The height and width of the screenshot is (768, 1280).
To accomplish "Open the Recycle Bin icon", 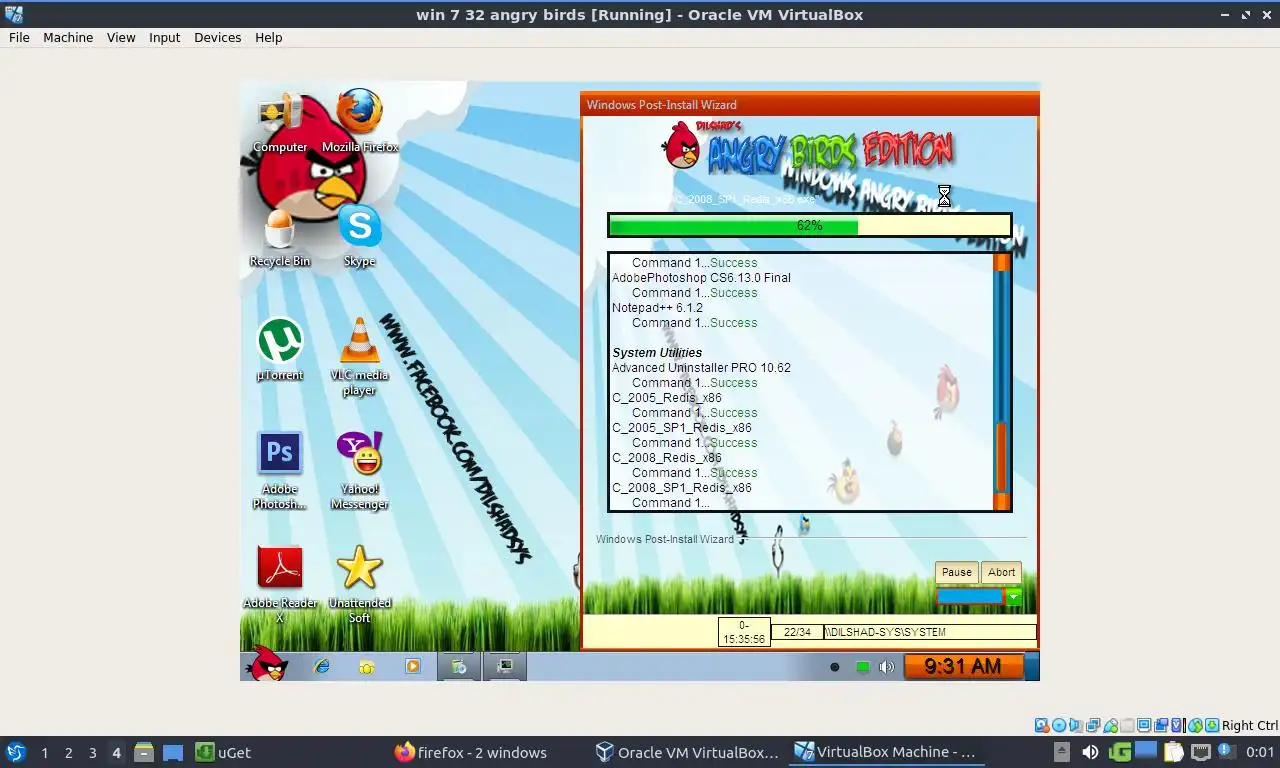I will (280, 238).
